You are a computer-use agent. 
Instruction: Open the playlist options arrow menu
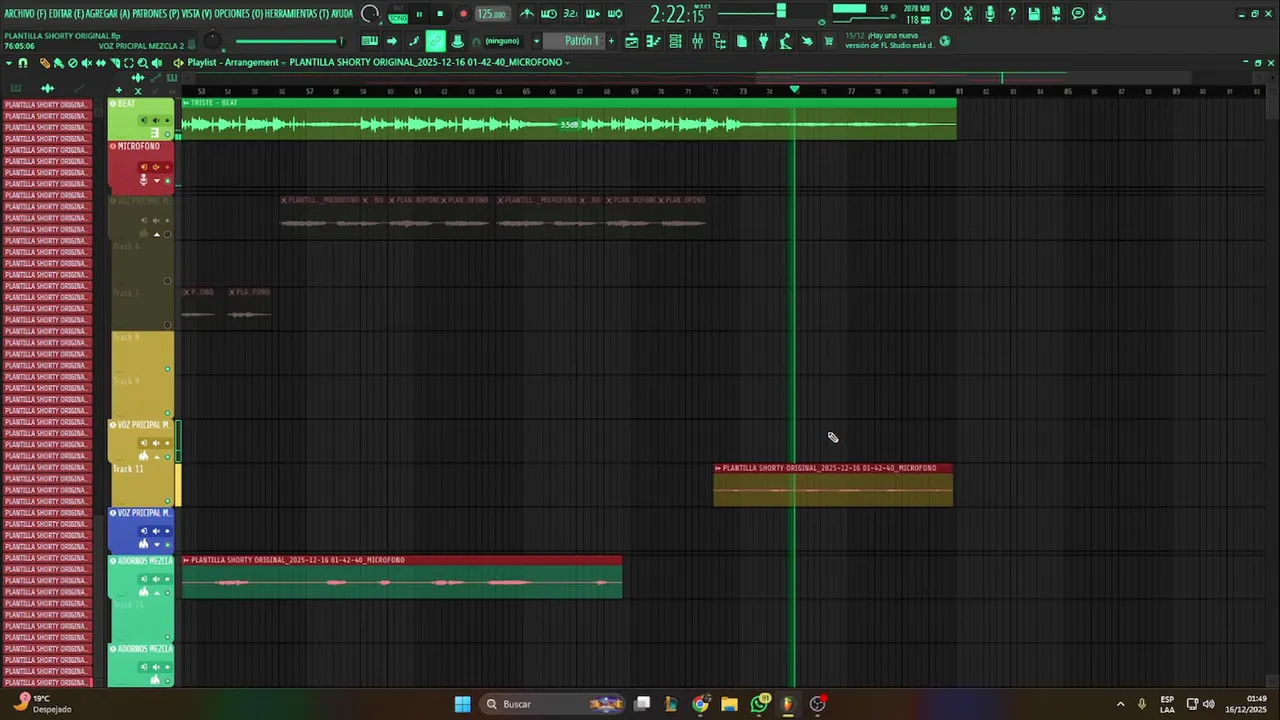pos(9,62)
